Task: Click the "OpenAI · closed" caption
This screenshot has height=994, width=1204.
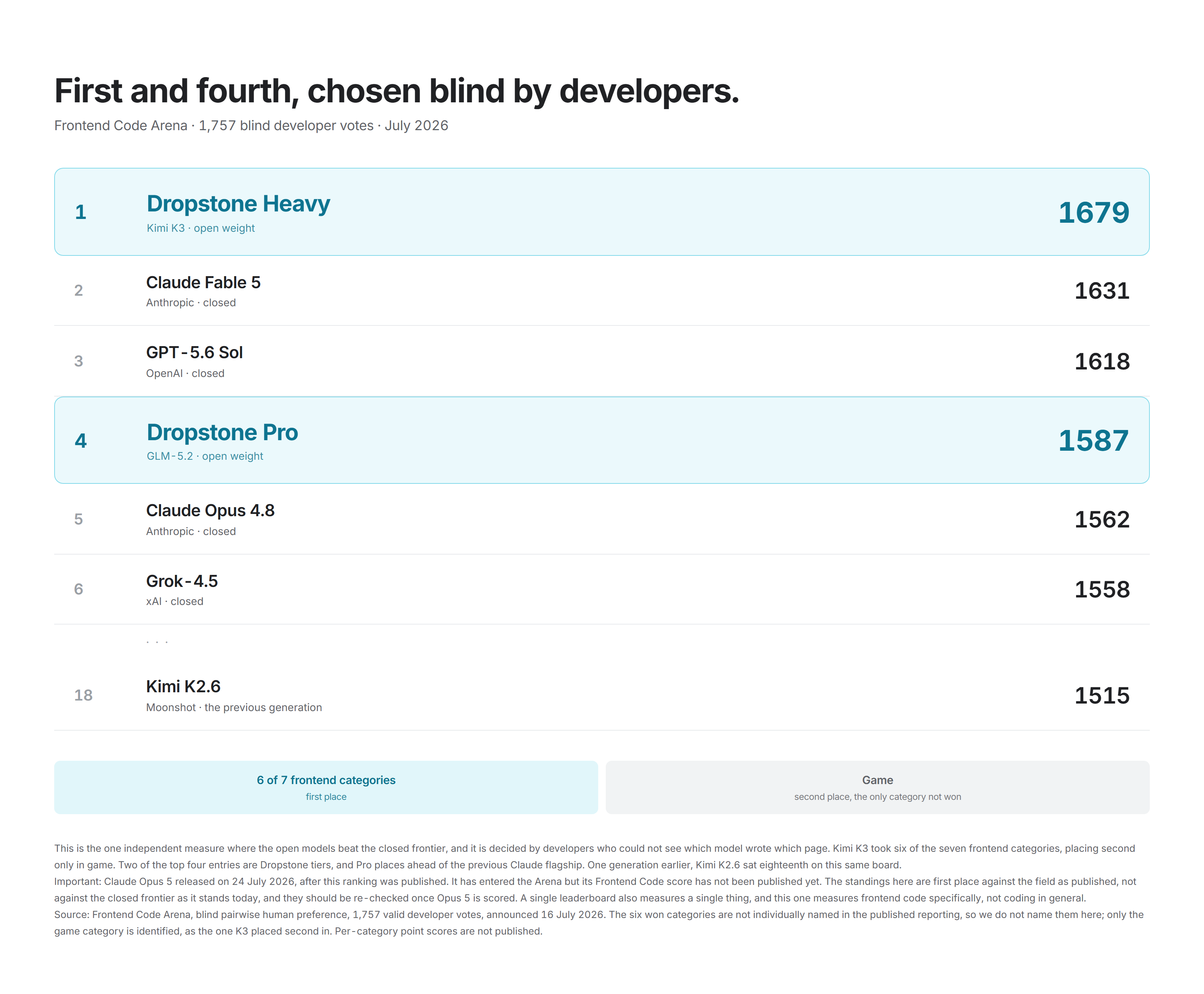Action: (x=185, y=373)
